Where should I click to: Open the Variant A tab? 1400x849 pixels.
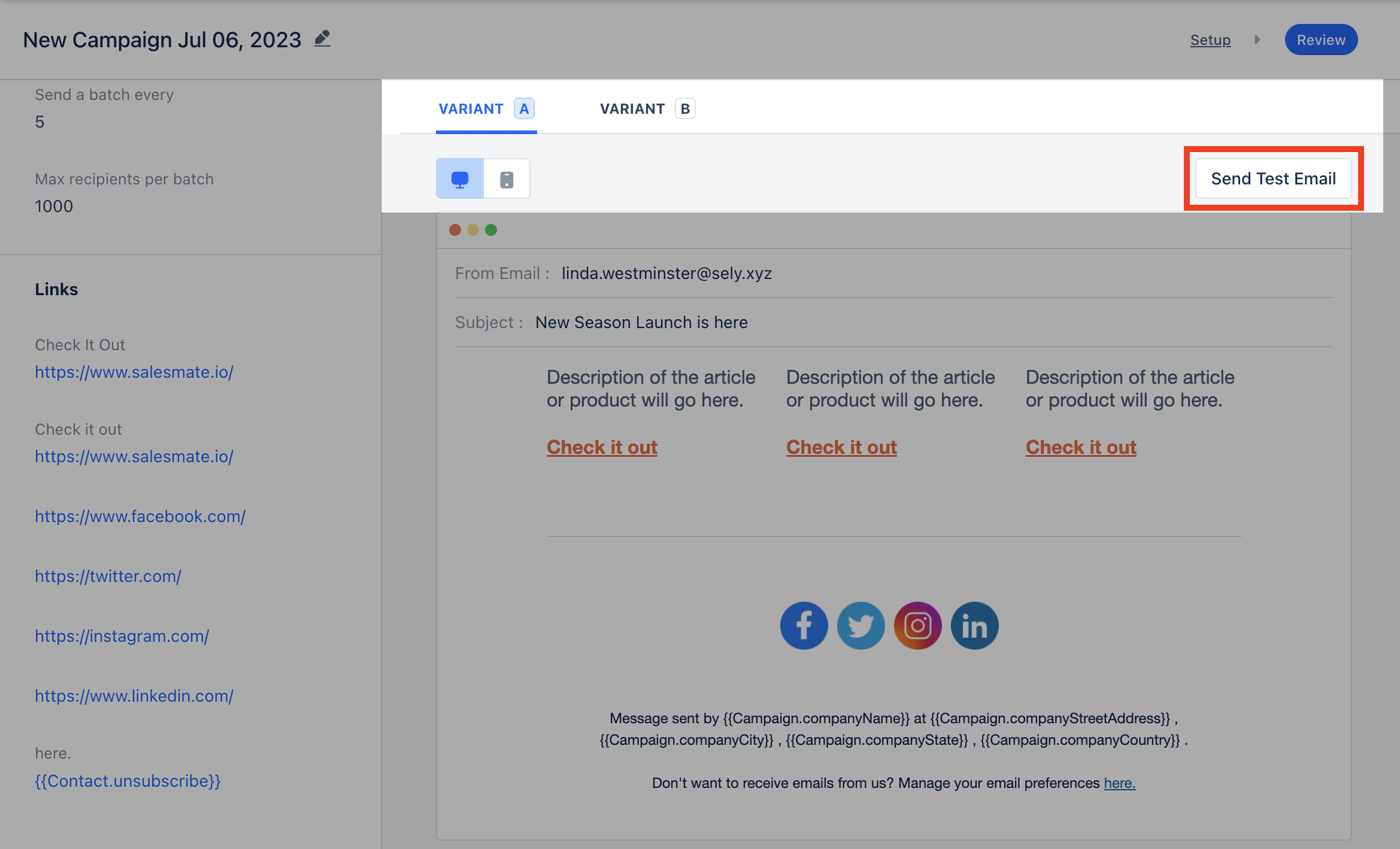click(486, 109)
